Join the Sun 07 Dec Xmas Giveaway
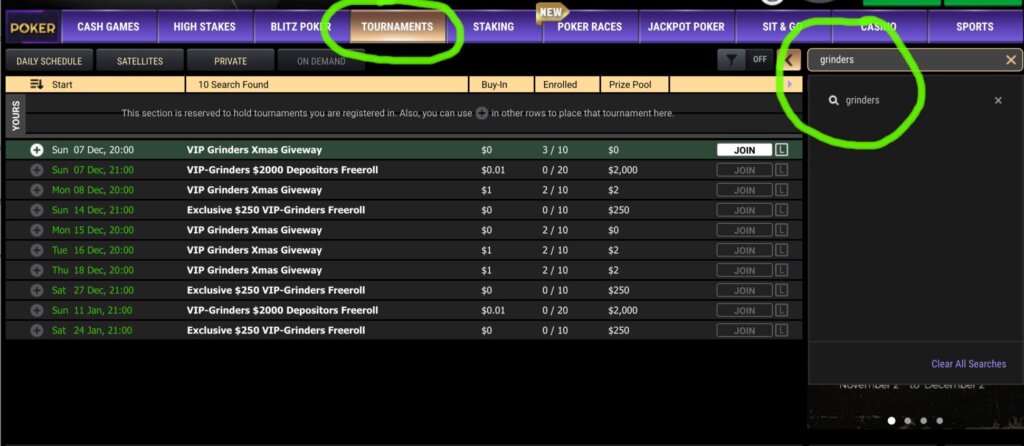Screen dimensions: 1024x446 tap(744, 150)
